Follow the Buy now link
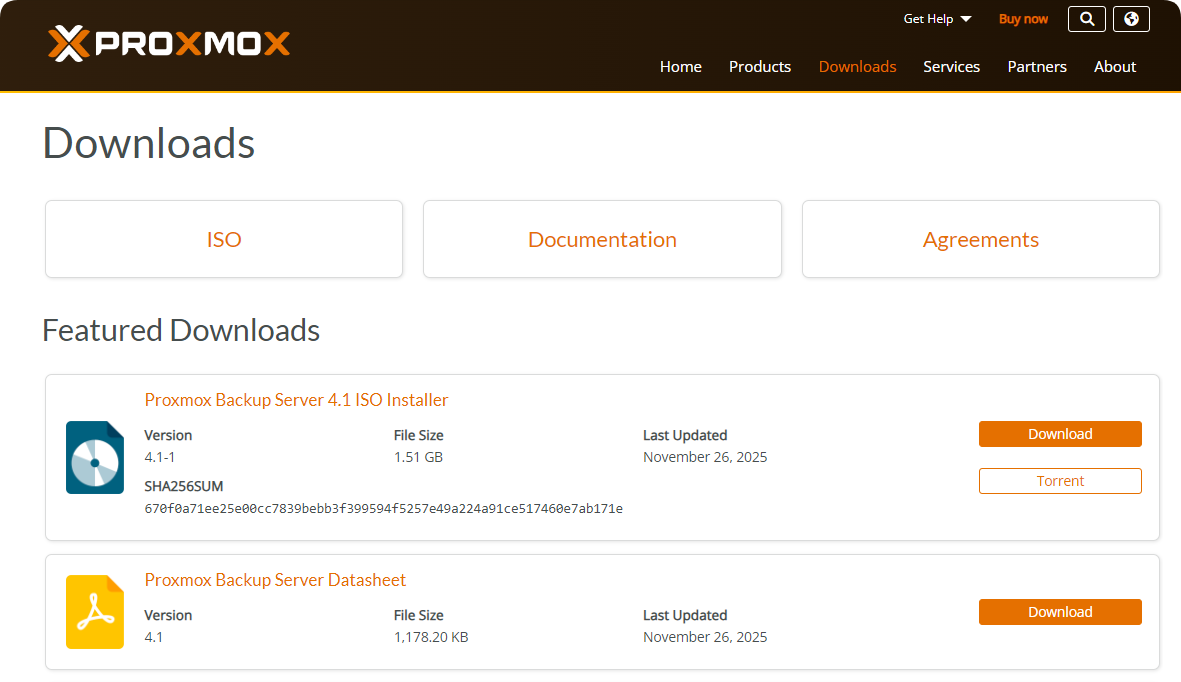Image resolution: width=1181 pixels, height=682 pixels. click(x=1023, y=19)
